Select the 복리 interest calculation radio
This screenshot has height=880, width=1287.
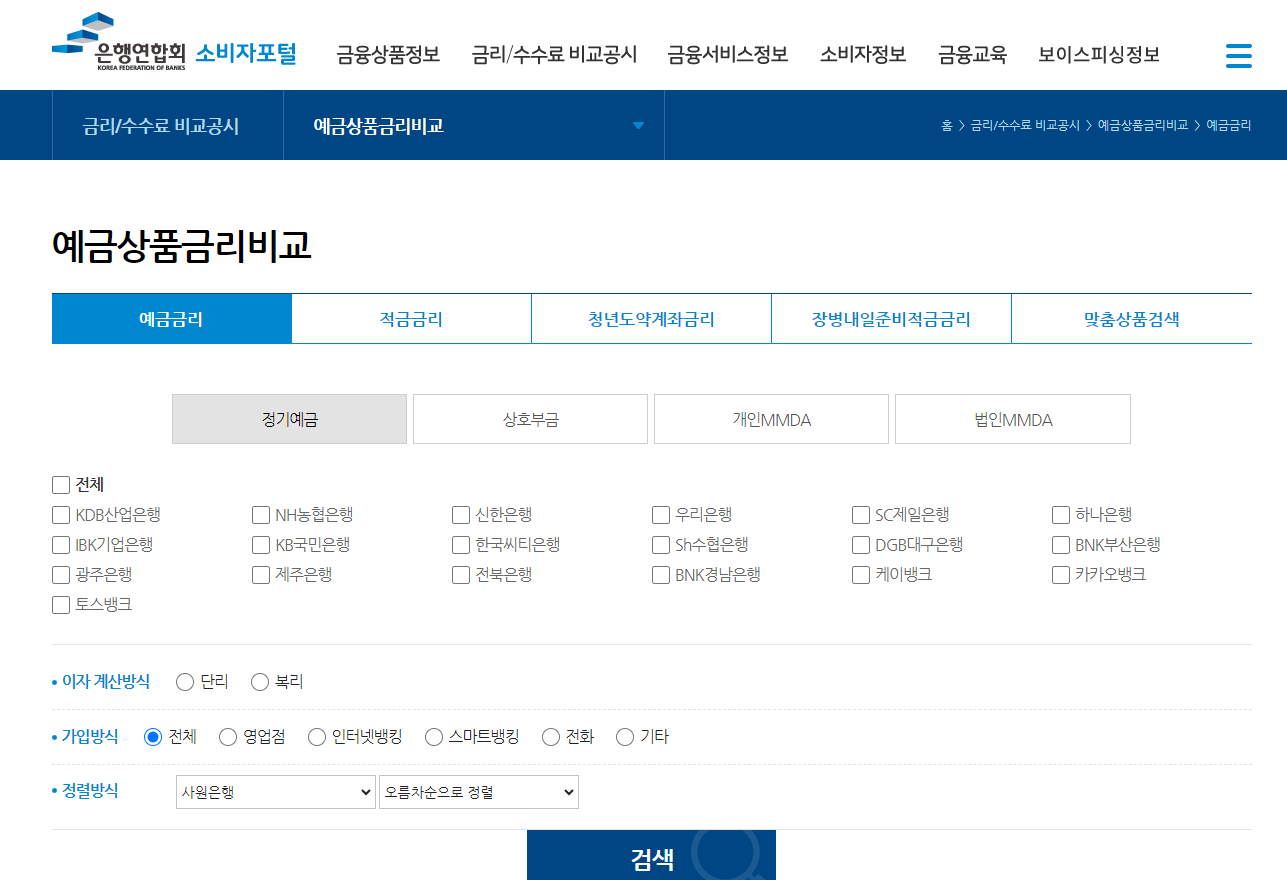(x=260, y=681)
